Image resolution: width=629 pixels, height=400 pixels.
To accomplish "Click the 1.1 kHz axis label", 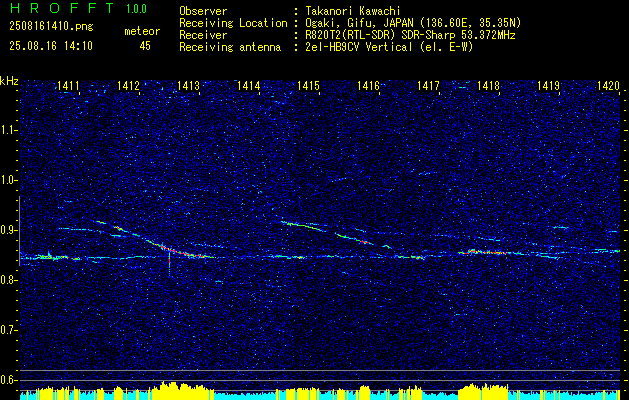I will tap(8, 130).
